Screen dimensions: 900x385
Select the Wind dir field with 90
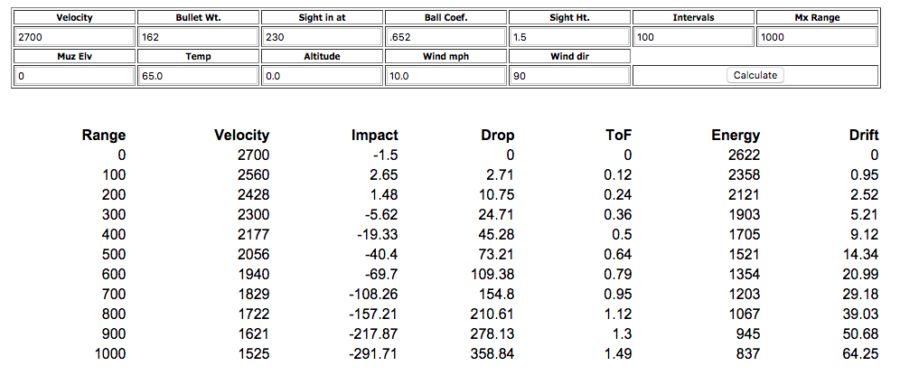click(570, 76)
